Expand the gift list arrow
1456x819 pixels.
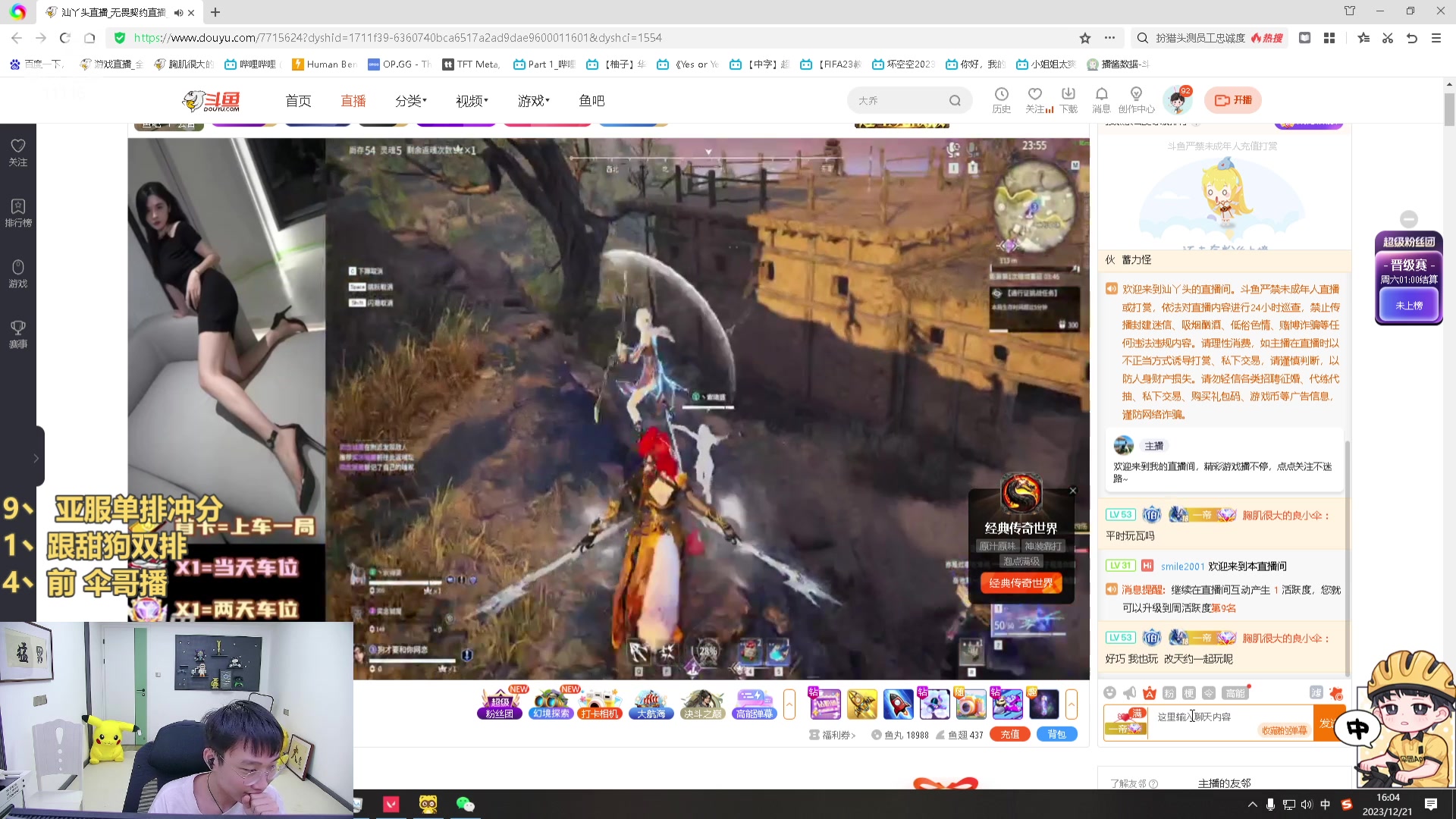1072,704
